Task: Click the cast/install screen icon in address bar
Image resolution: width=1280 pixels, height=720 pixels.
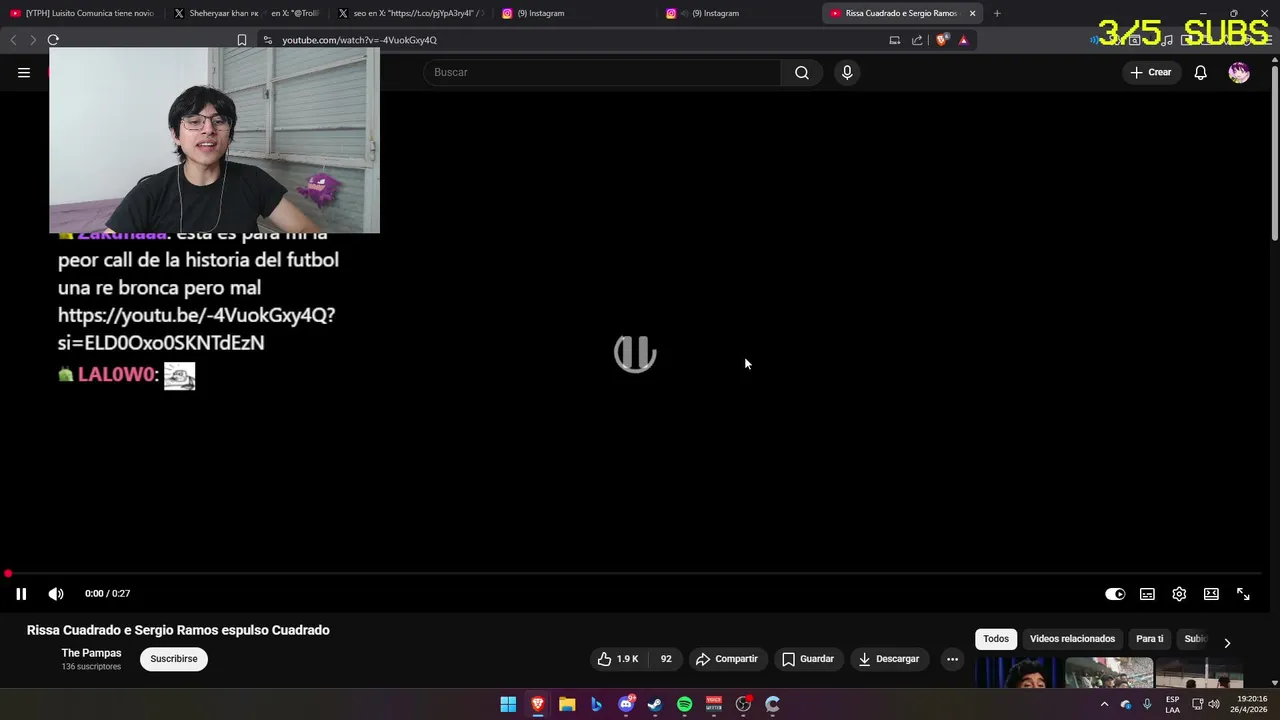Action: tap(895, 40)
